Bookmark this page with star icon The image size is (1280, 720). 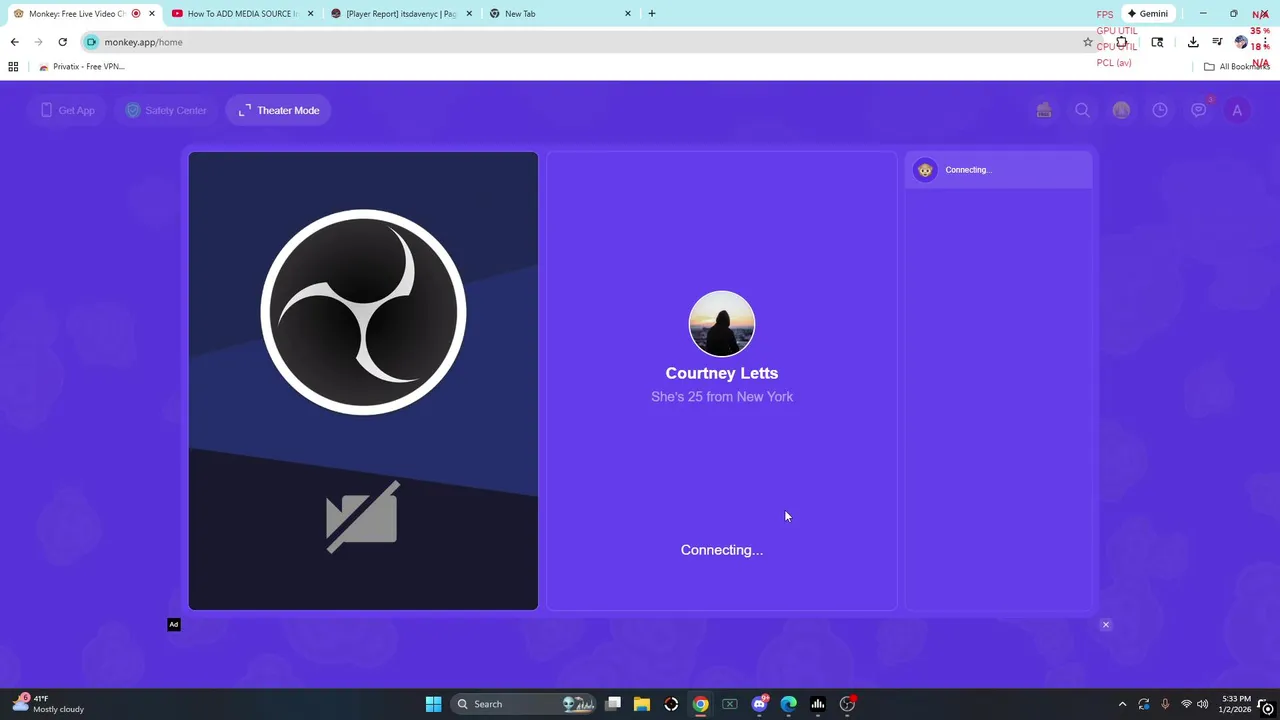point(1088,42)
